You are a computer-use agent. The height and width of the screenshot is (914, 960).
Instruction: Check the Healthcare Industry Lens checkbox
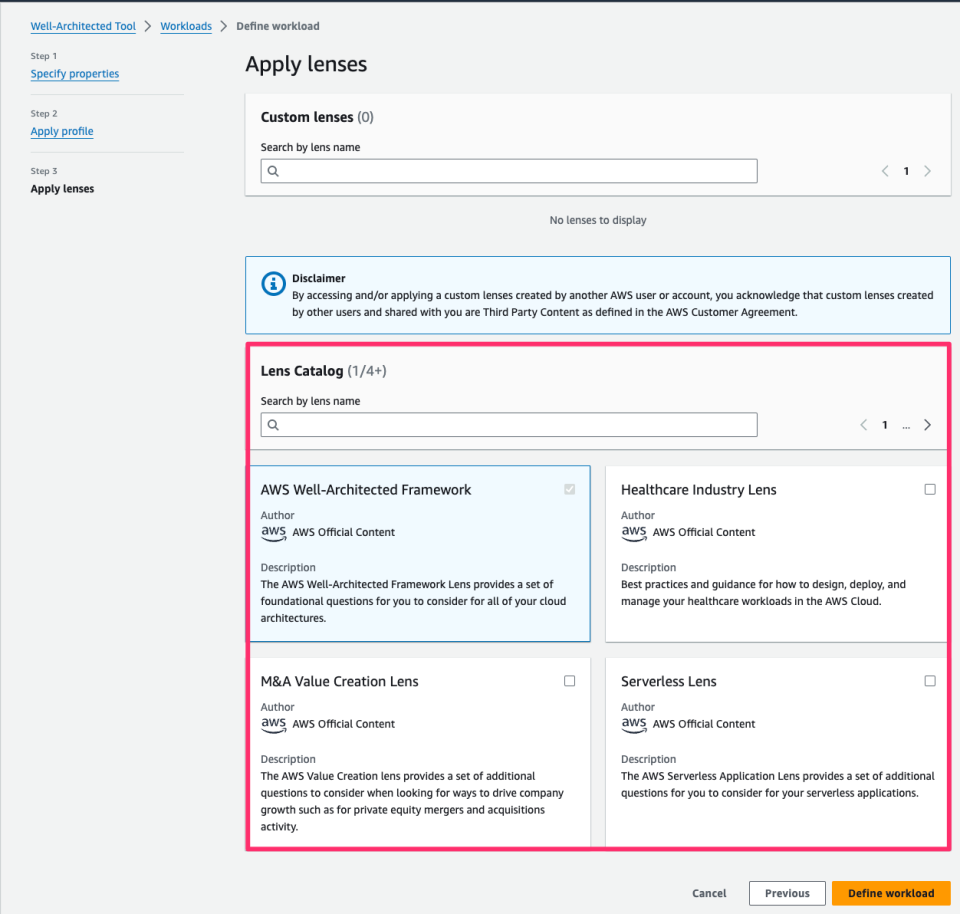click(x=930, y=489)
